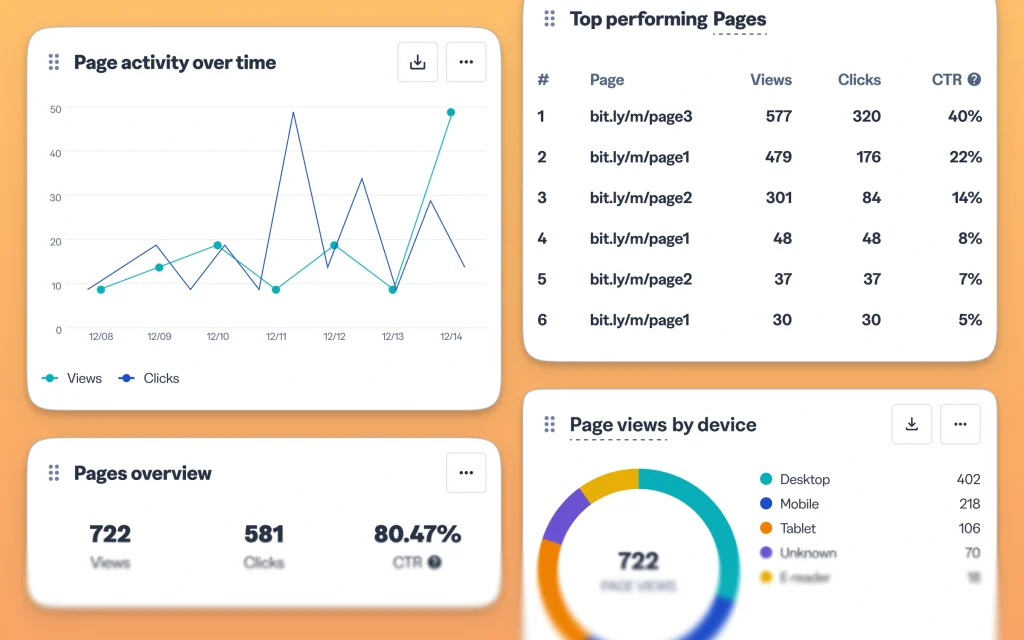Click the 40% CTR value
The image size is (1024, 640).
coord(965,116)
